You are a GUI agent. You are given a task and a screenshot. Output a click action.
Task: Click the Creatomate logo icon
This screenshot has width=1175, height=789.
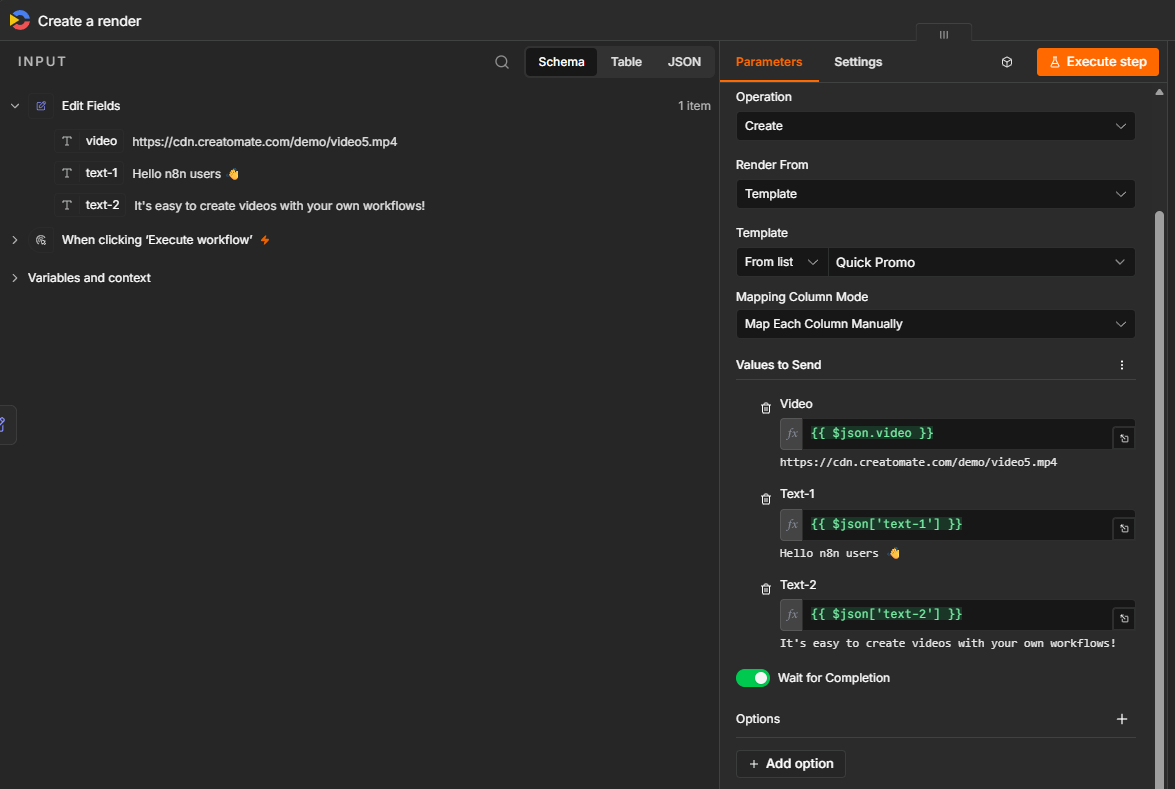(x=19, y=20)
